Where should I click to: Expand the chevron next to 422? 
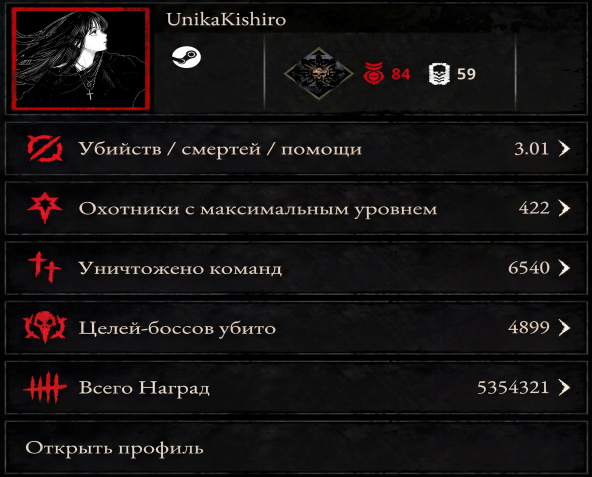(x=564, y=208)
